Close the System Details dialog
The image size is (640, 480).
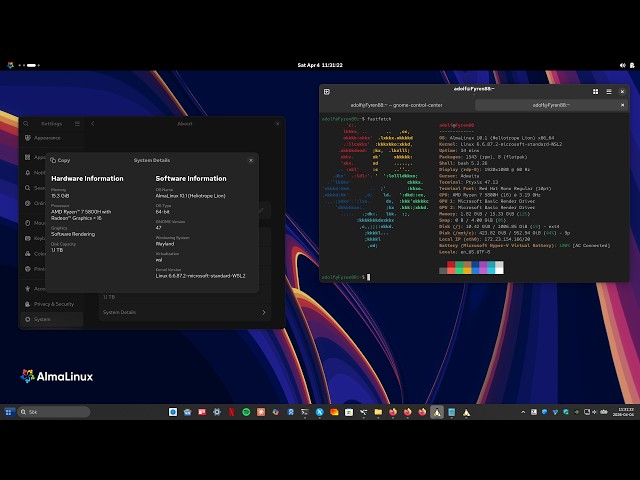251,160
